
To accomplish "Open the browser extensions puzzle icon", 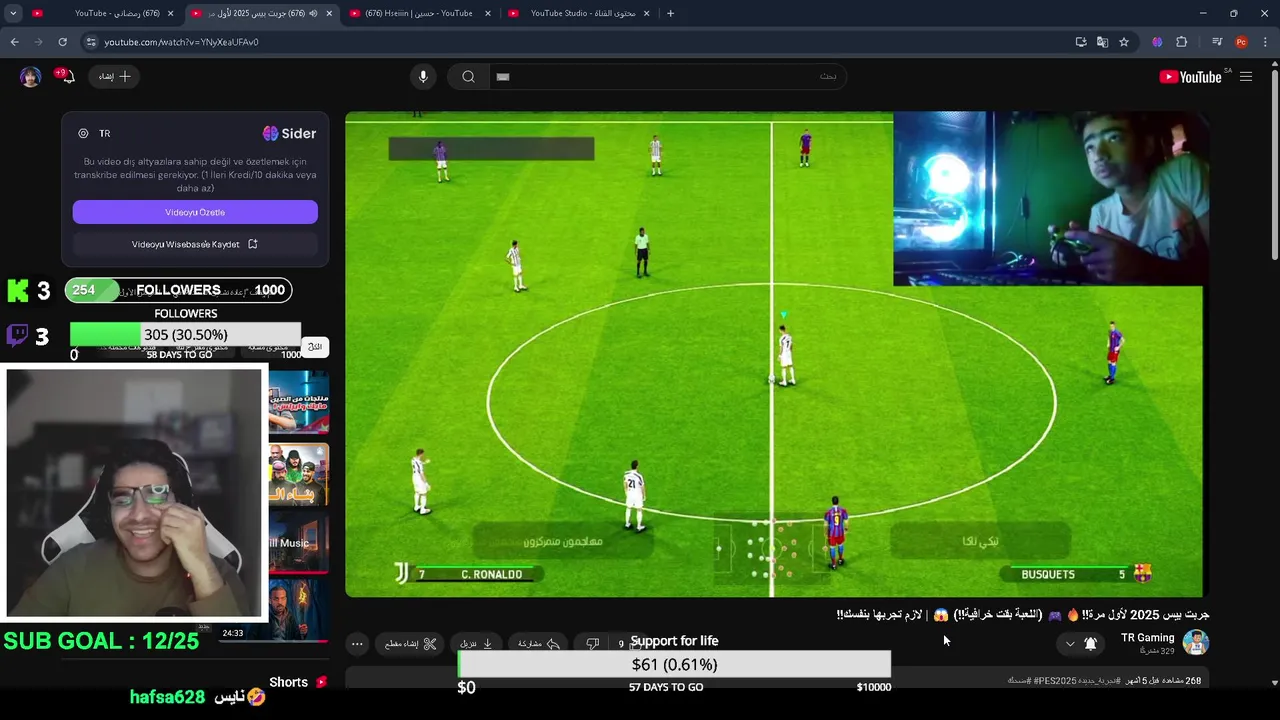I will pos(1181,42).
